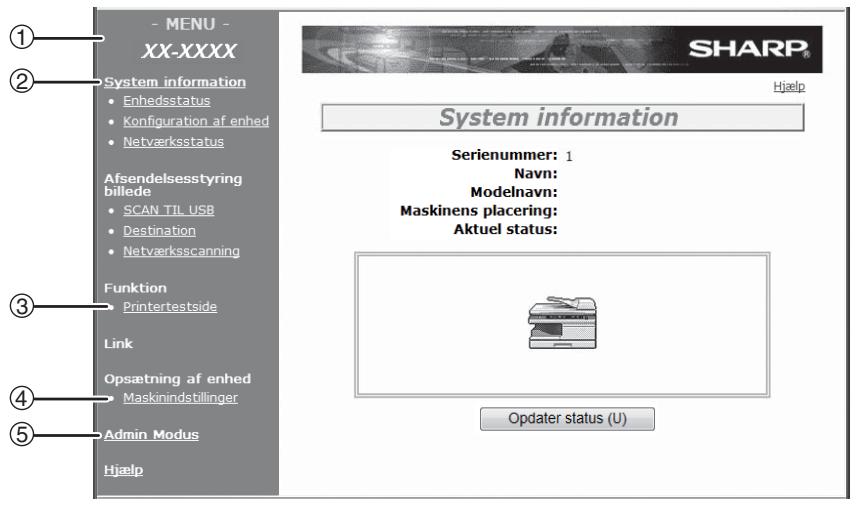Switch to Admin Modus
The image size is (857, 507).
(x=151, y=435)
